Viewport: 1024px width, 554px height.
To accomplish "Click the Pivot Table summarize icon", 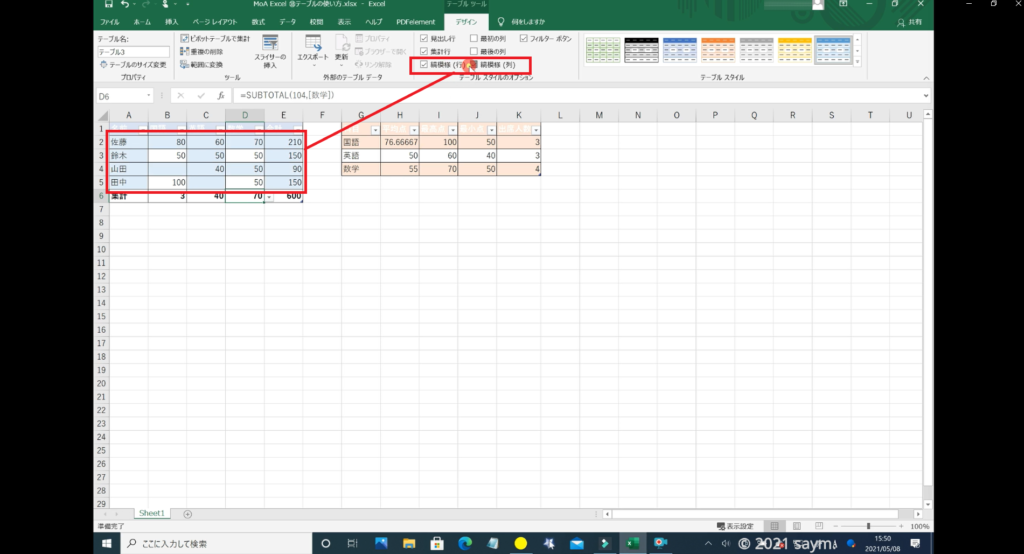I will 185,38.
